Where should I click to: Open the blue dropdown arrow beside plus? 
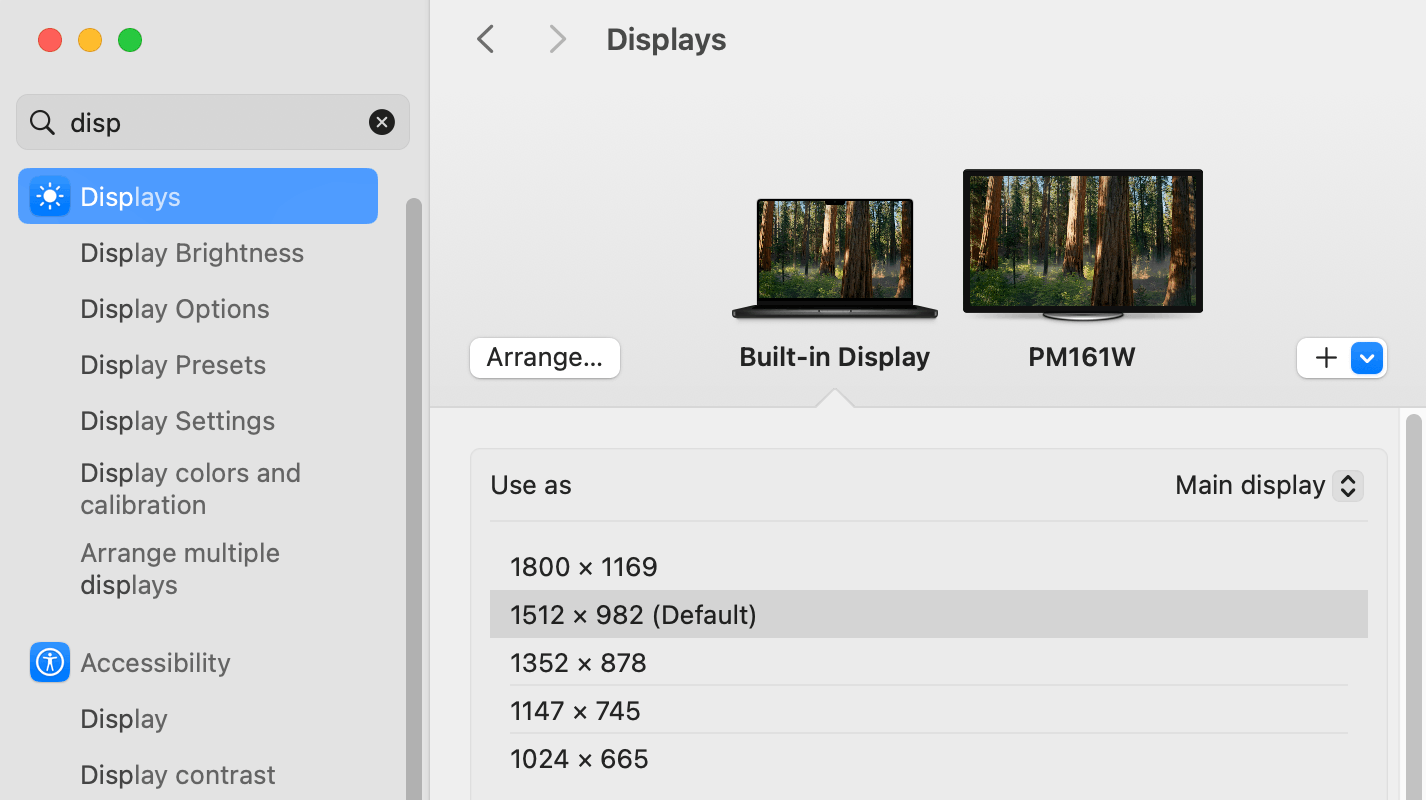1367,358
